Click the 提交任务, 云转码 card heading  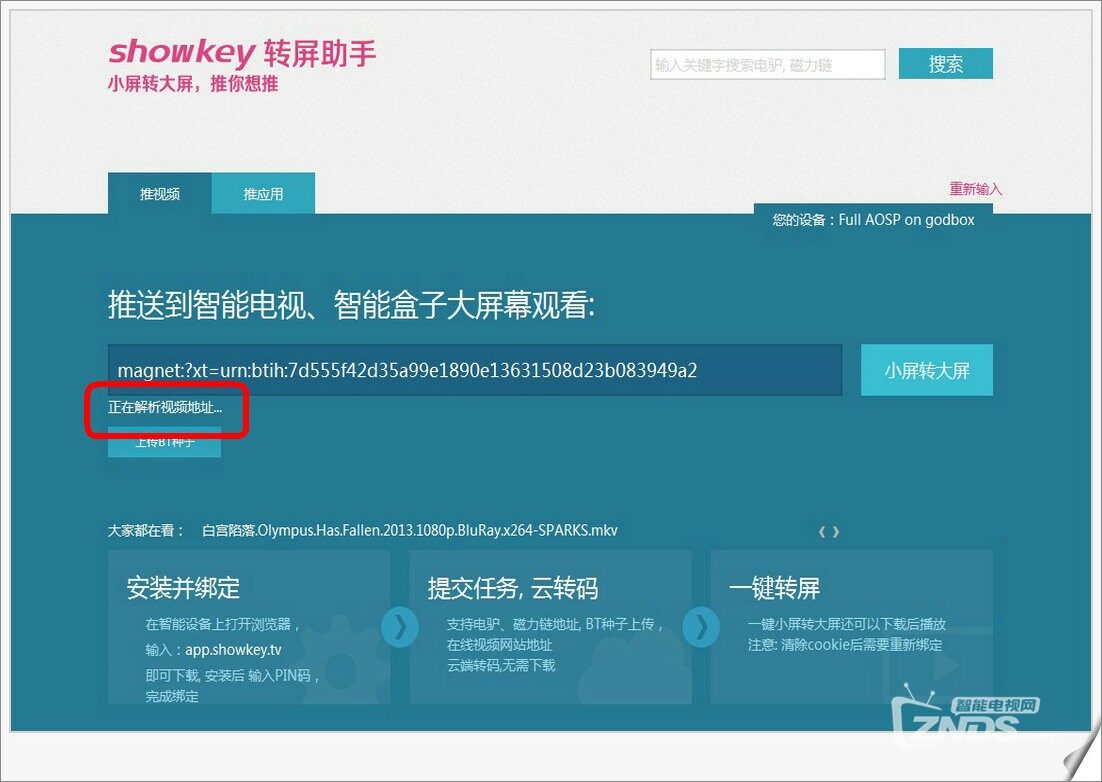513,588
